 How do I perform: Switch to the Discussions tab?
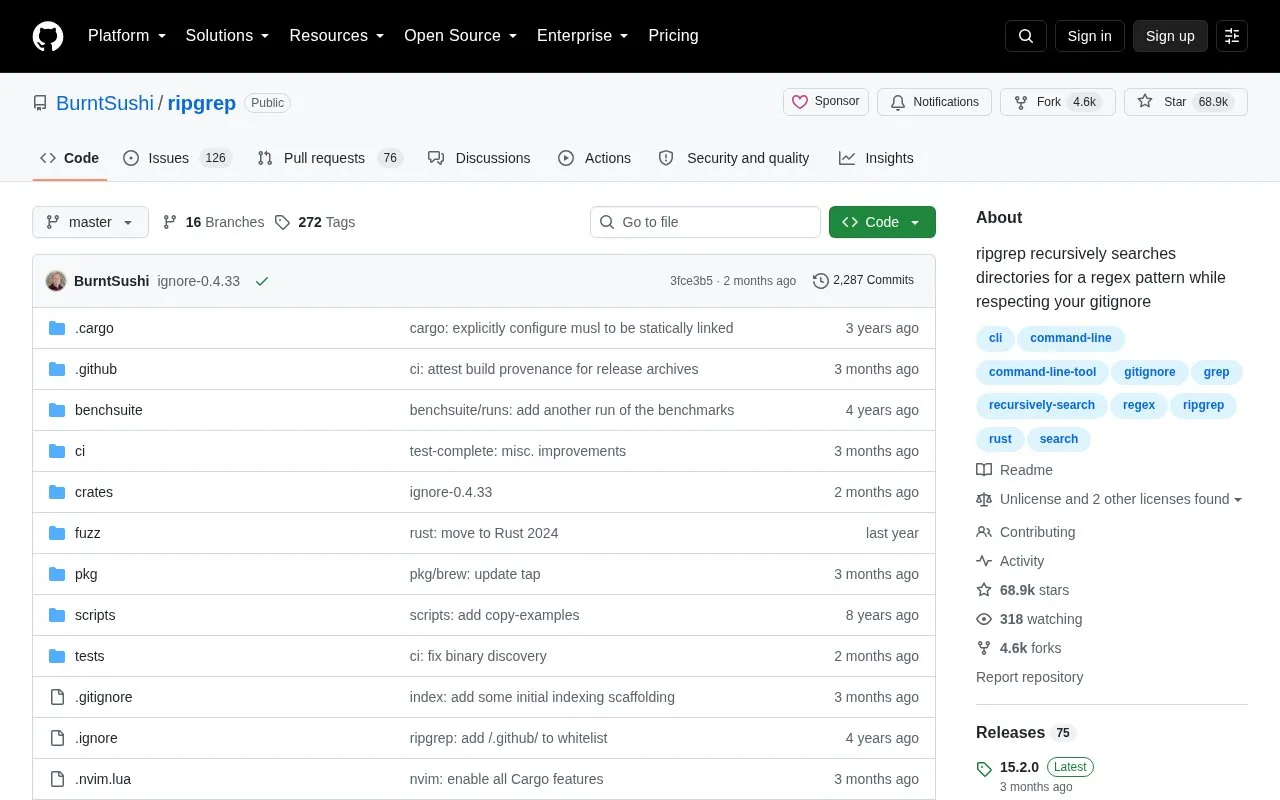(x=479, y=158)
